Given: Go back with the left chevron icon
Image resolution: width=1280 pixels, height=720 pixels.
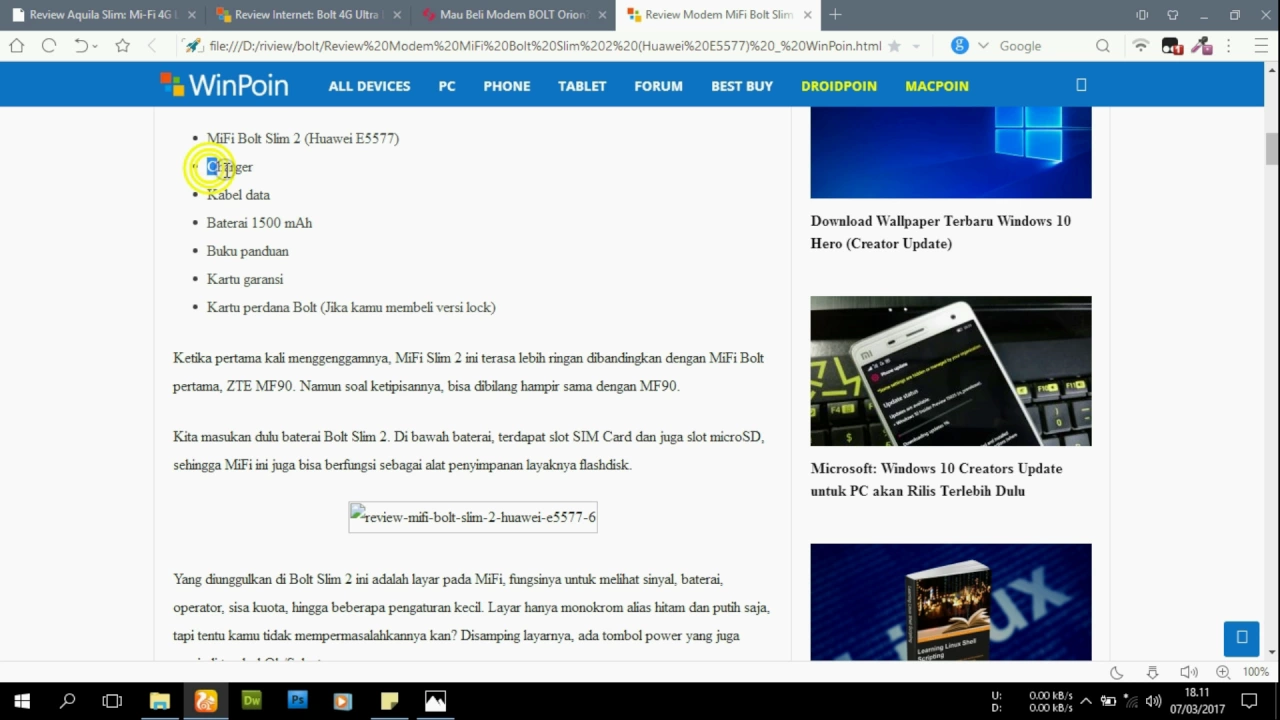Looking at the screenshot, I should (152, 46).
